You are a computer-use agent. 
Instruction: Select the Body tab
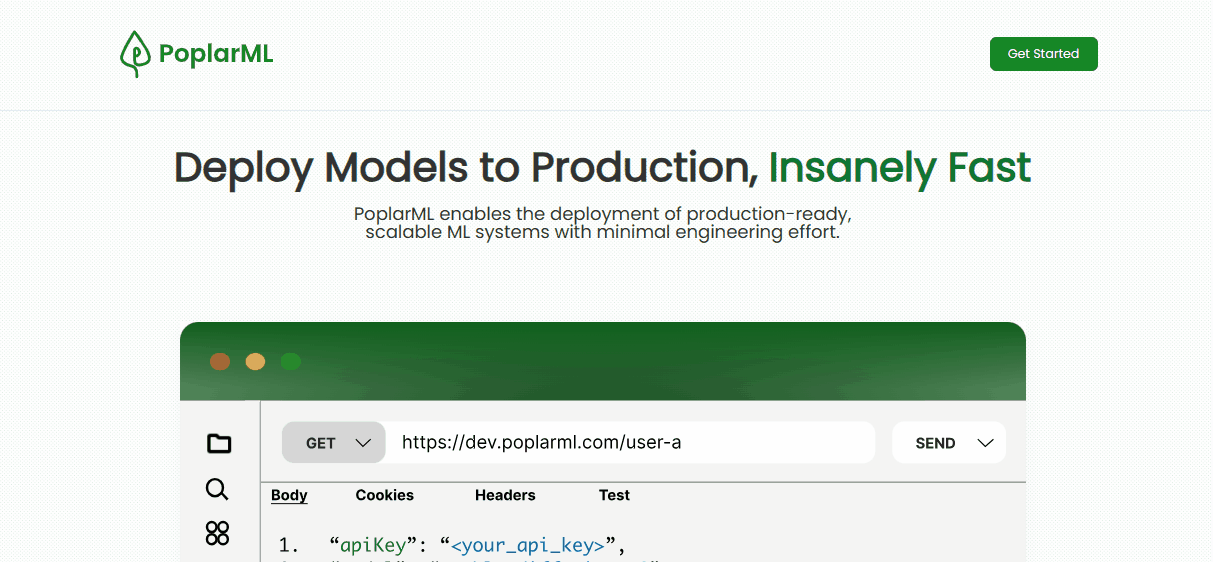point(289,495)
